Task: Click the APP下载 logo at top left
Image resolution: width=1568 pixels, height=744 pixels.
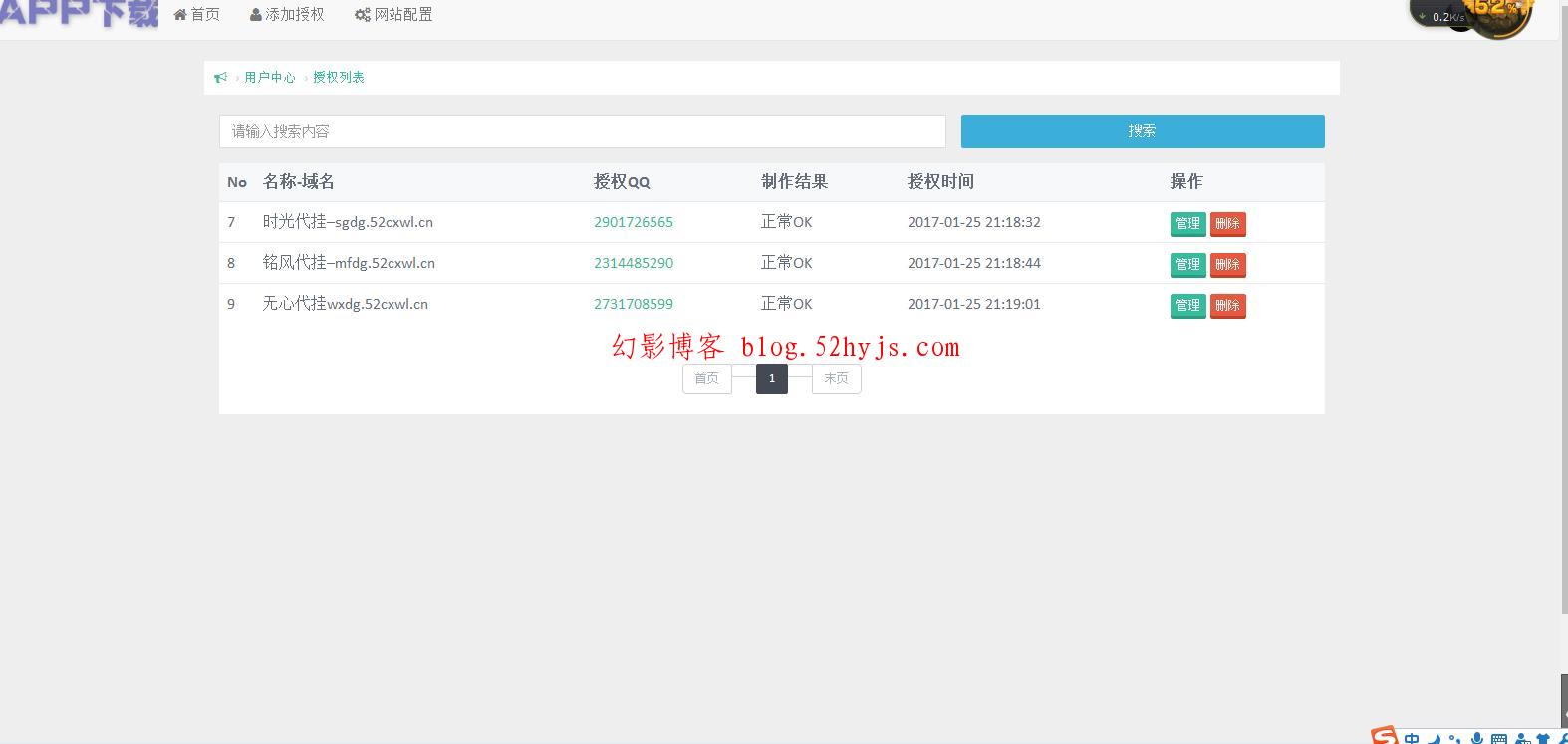Action: [x=80, y=14]
